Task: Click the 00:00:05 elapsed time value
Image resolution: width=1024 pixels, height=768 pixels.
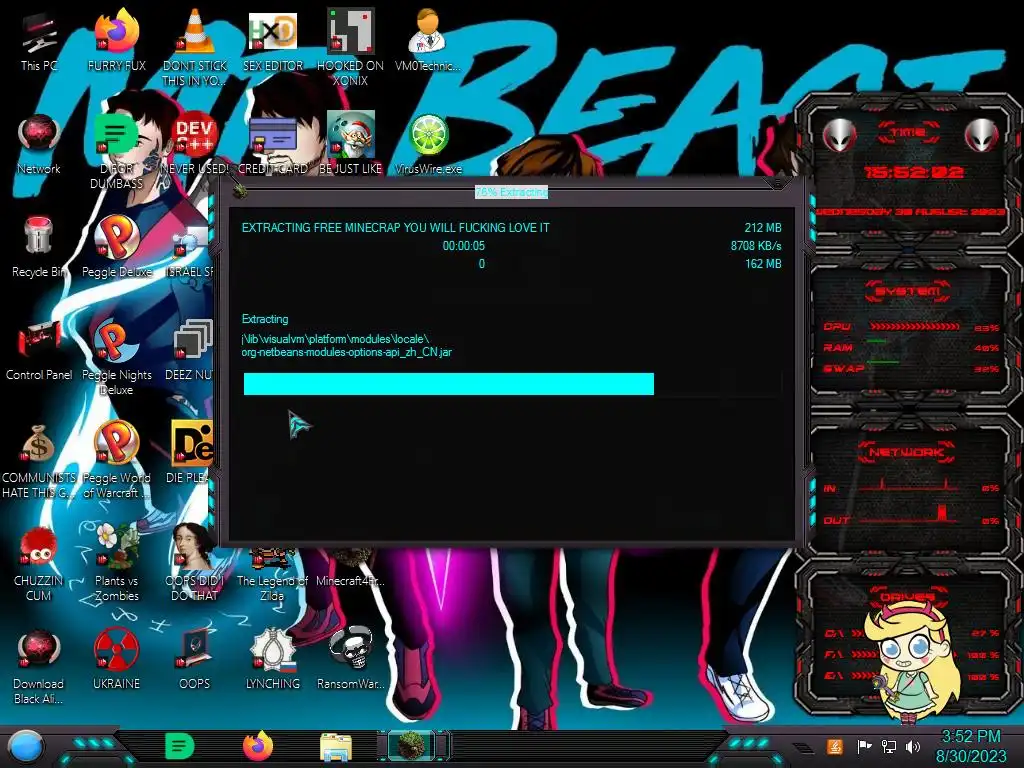Action: pos(464,246)
